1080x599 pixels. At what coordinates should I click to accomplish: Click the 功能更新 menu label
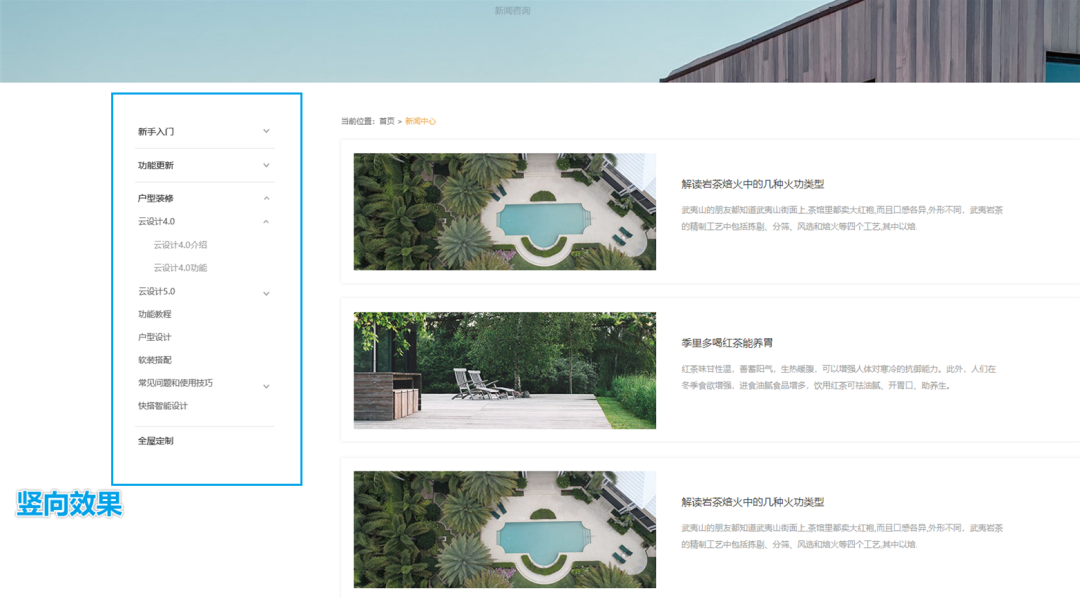156,165
